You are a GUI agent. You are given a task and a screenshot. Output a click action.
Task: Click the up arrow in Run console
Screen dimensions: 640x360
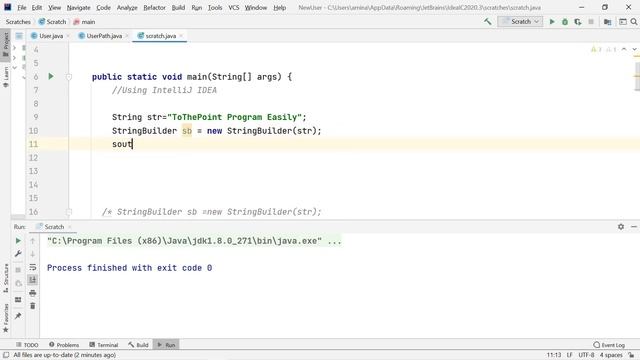(33, 241)
